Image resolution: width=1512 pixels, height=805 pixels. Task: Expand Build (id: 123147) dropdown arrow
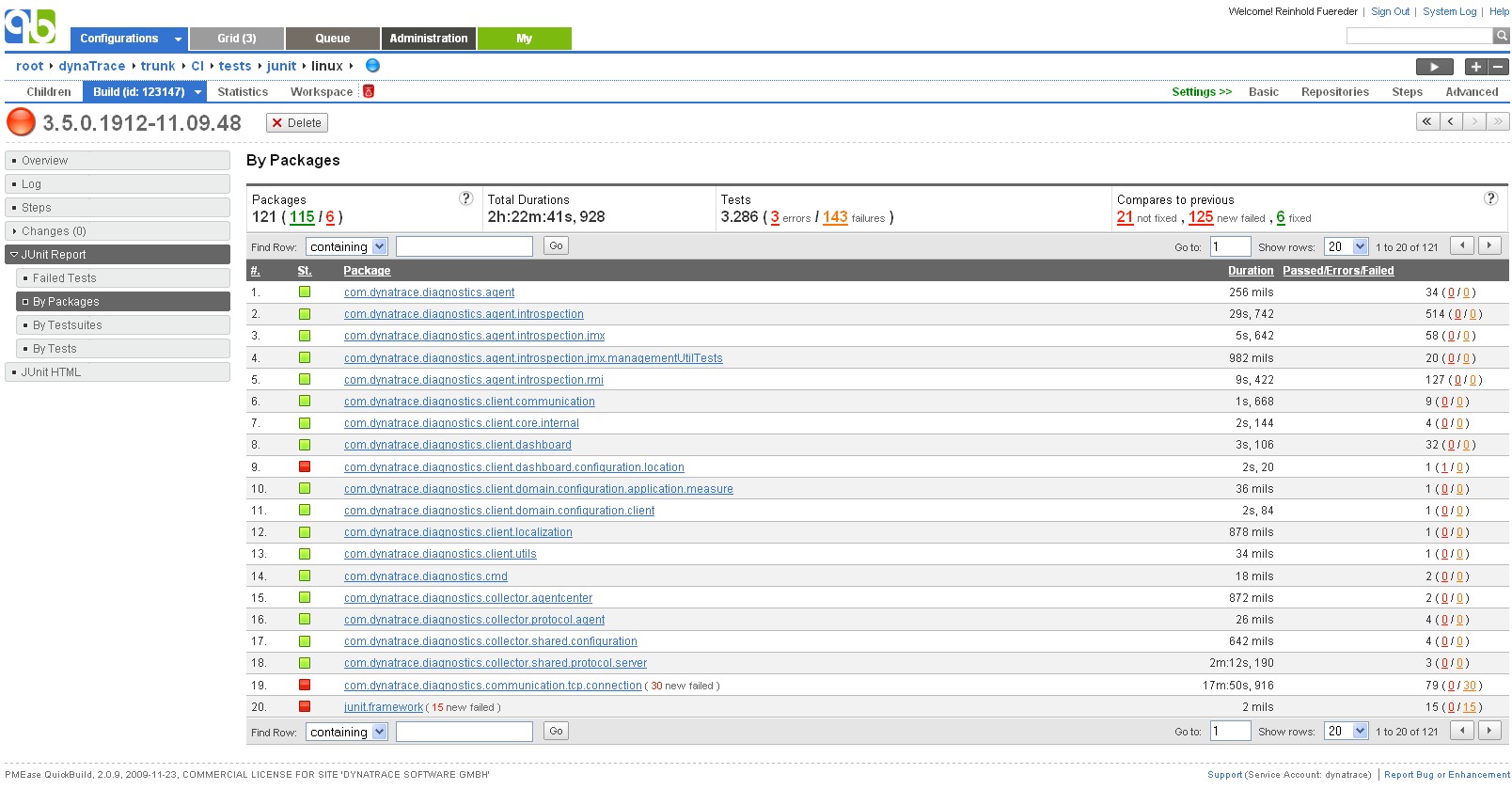coord(197,92)
